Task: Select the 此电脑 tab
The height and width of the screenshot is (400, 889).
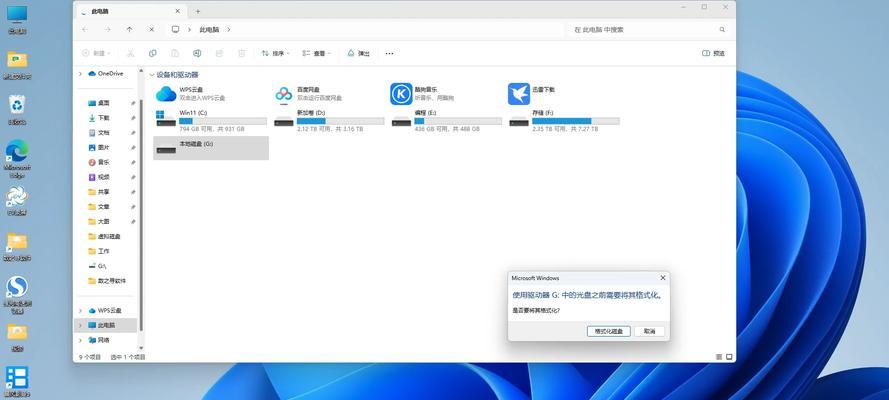Action: tap(130, 11)
